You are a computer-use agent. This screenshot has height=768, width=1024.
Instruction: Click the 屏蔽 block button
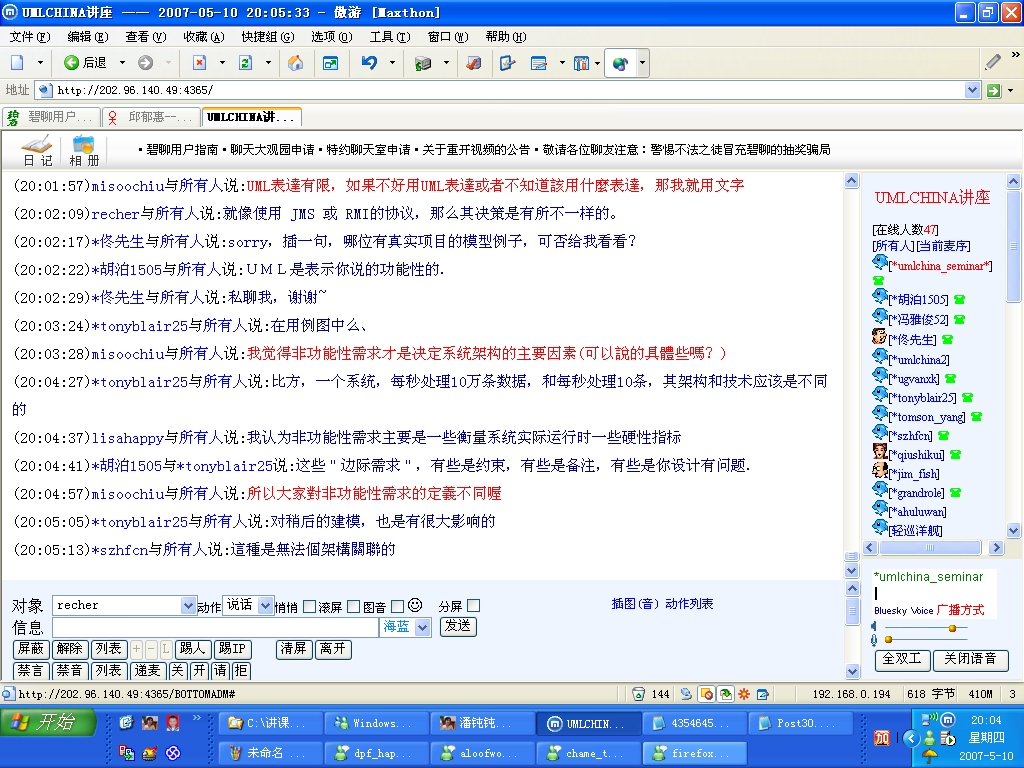click(x=31, y=648)
